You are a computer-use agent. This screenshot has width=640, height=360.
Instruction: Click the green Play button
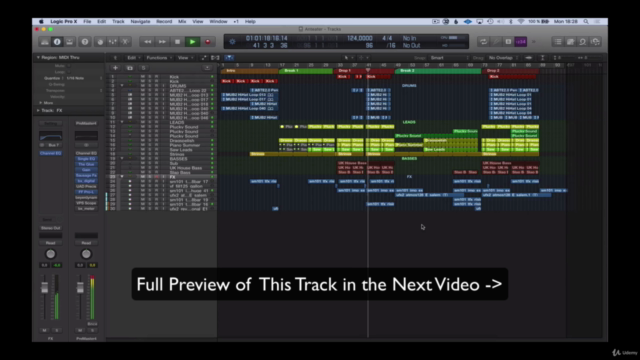pos(192,42)
